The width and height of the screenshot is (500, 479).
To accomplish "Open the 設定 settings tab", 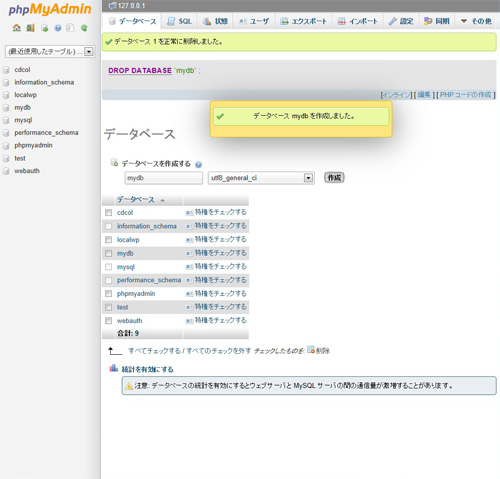I will pos(401,21).
